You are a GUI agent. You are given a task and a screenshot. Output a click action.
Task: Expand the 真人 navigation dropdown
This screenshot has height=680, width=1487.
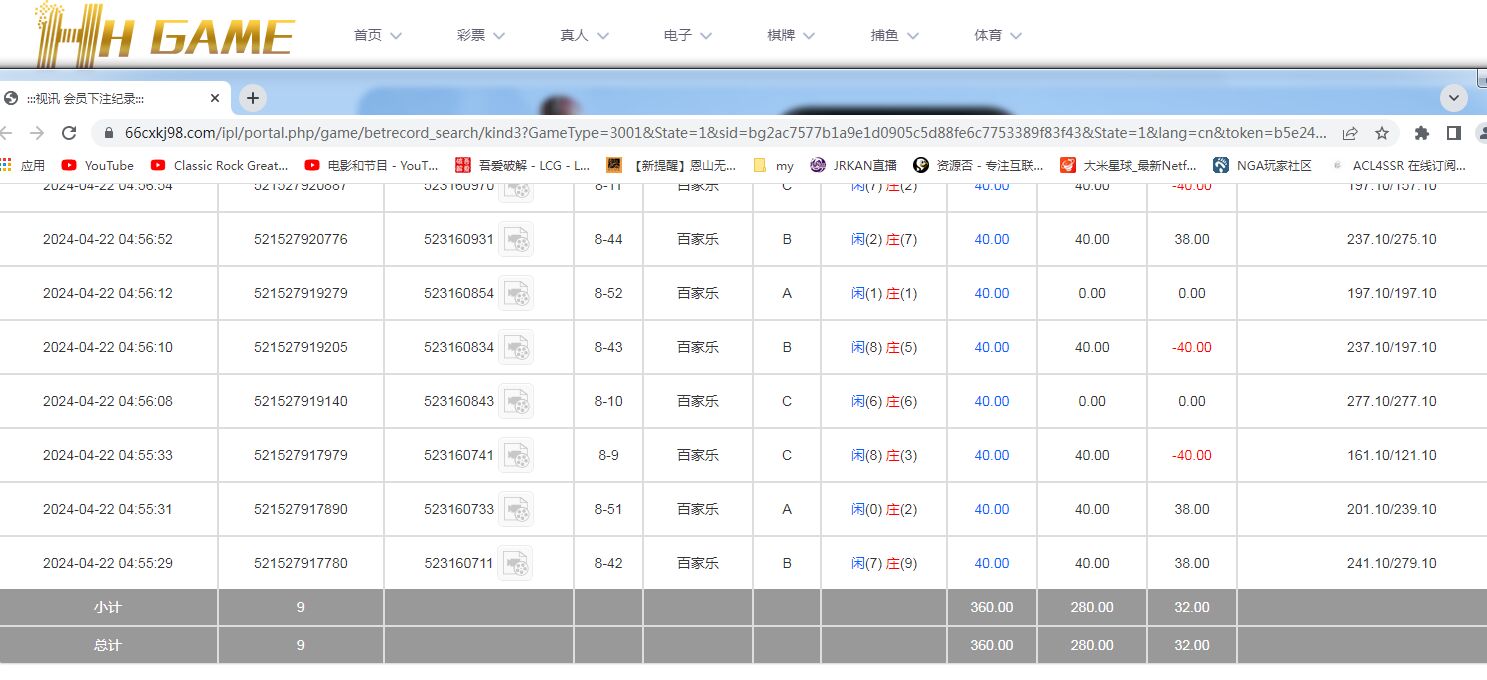[x=584, y=35]
